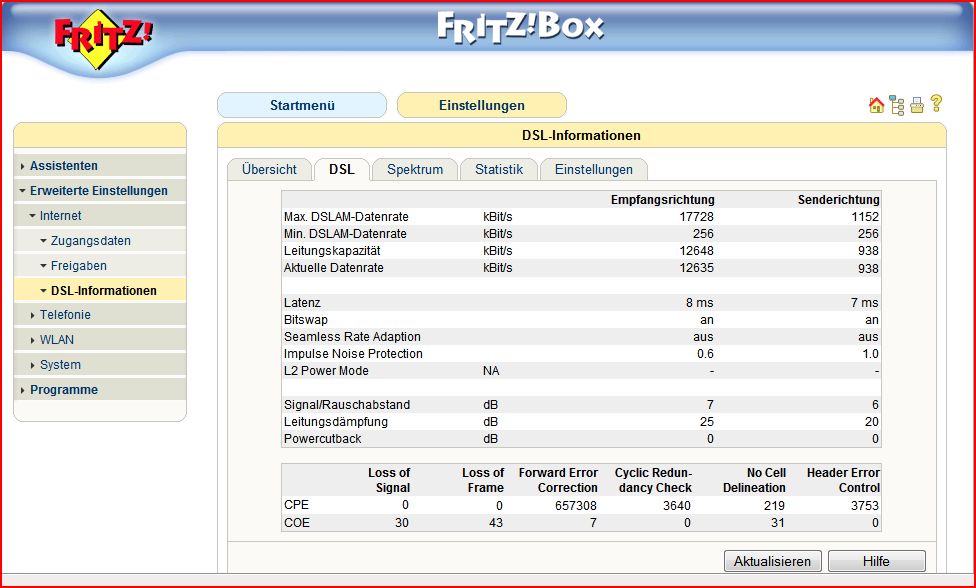Open the sitemap tree icon

pyautogui.click(x=897, y=105)
